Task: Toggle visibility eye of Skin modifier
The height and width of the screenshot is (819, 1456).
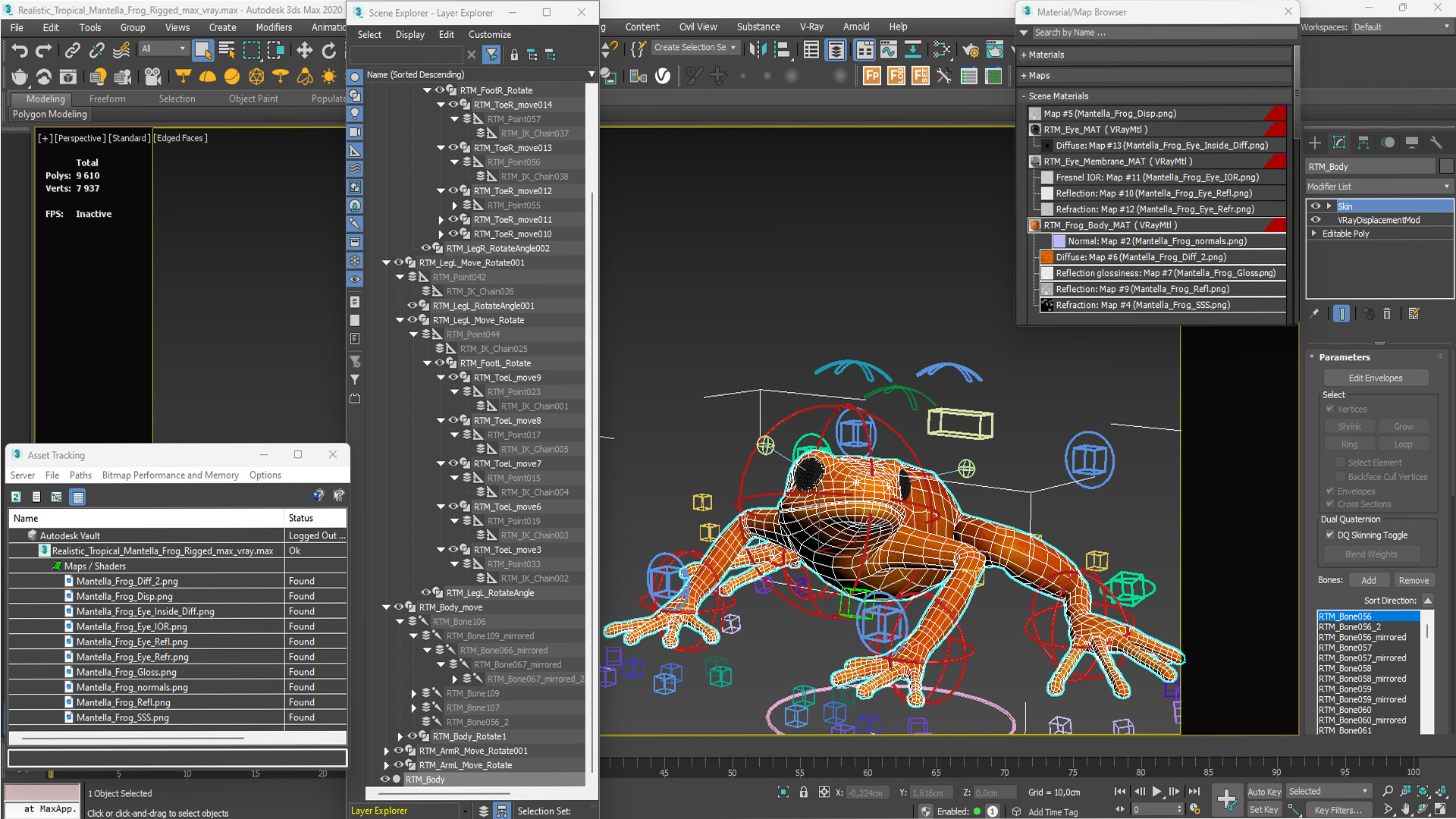Action: tap(1316, 206)
